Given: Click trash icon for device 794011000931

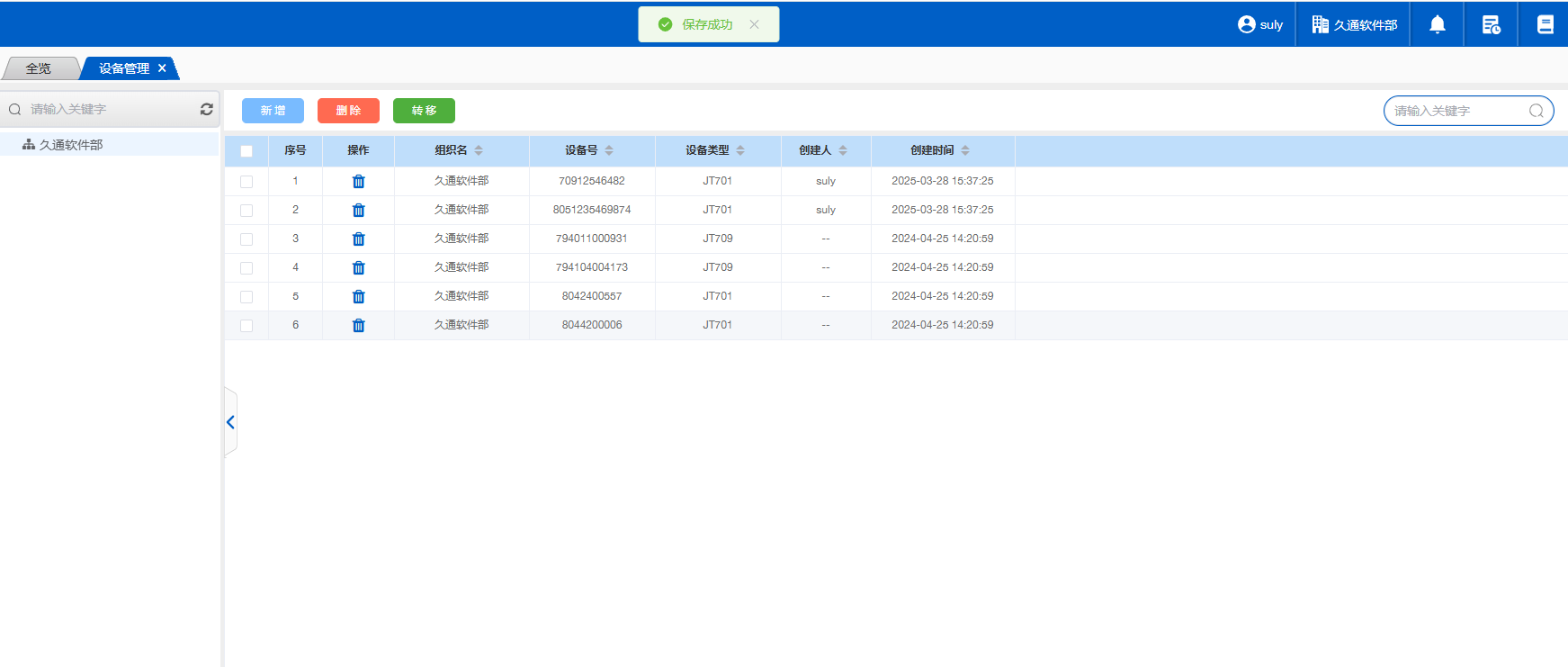Looking at the screenshot, I should [x=358, y=239].
